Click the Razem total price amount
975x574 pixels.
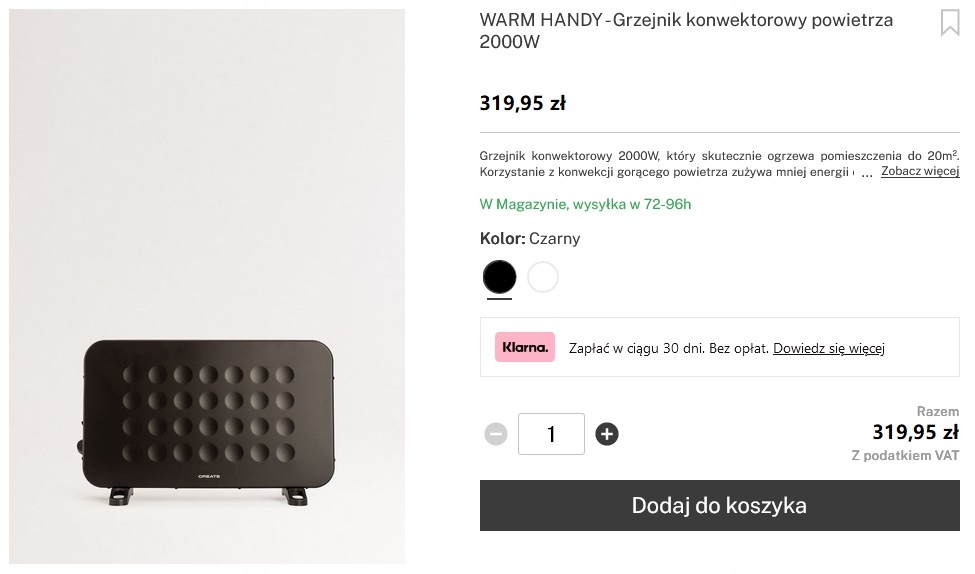[915, 432]
